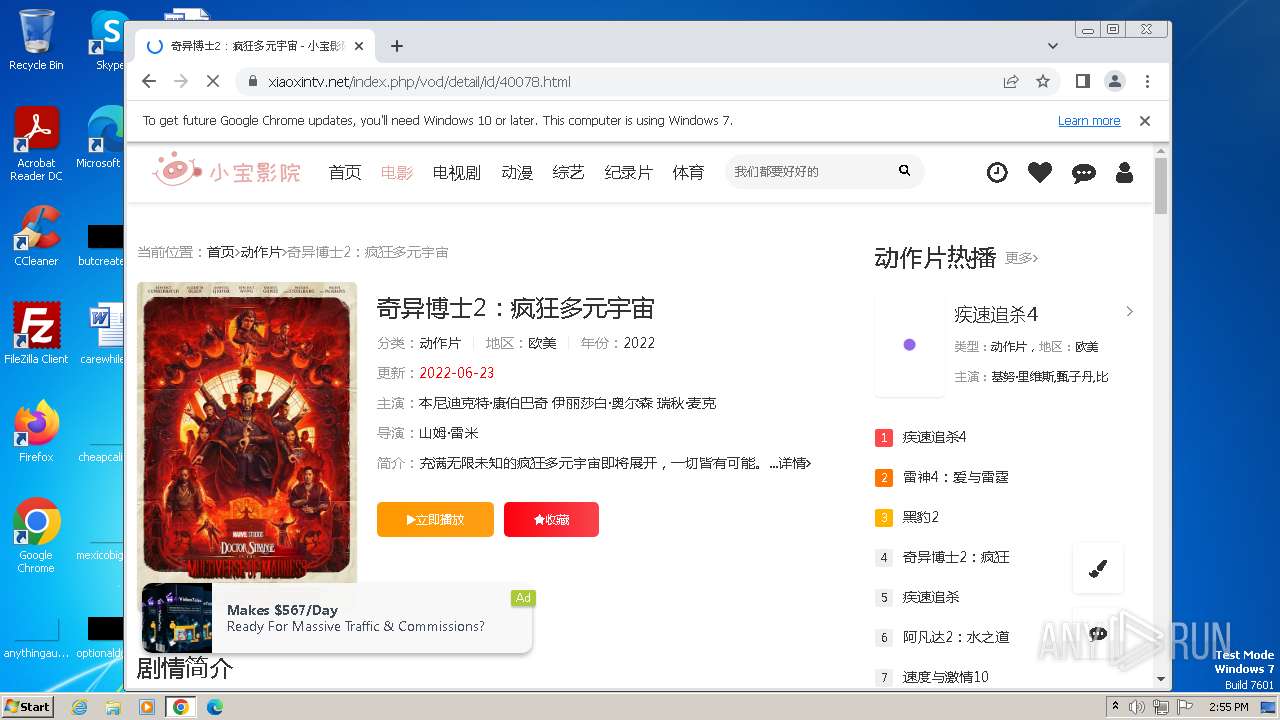Viewport: 1280px width, 720px height.
Task: Open the CCleaner desktop shortcut
Action: click(36, 237)
